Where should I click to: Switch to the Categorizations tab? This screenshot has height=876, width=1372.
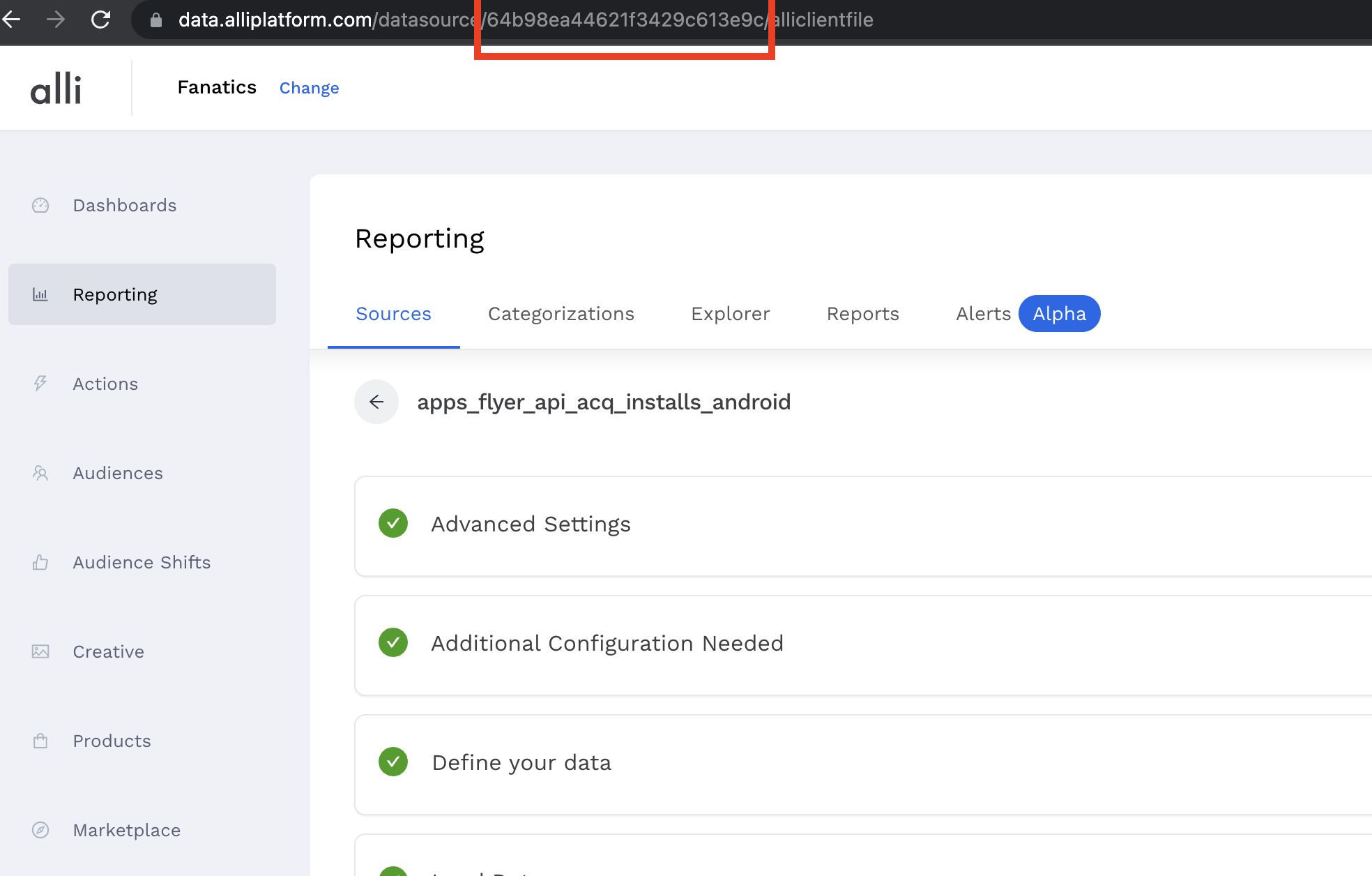[561, 314]
